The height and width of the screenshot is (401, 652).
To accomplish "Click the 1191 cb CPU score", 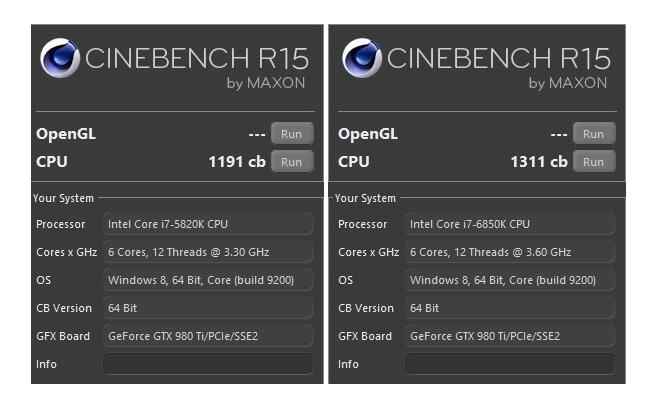I will pos(237,161).
